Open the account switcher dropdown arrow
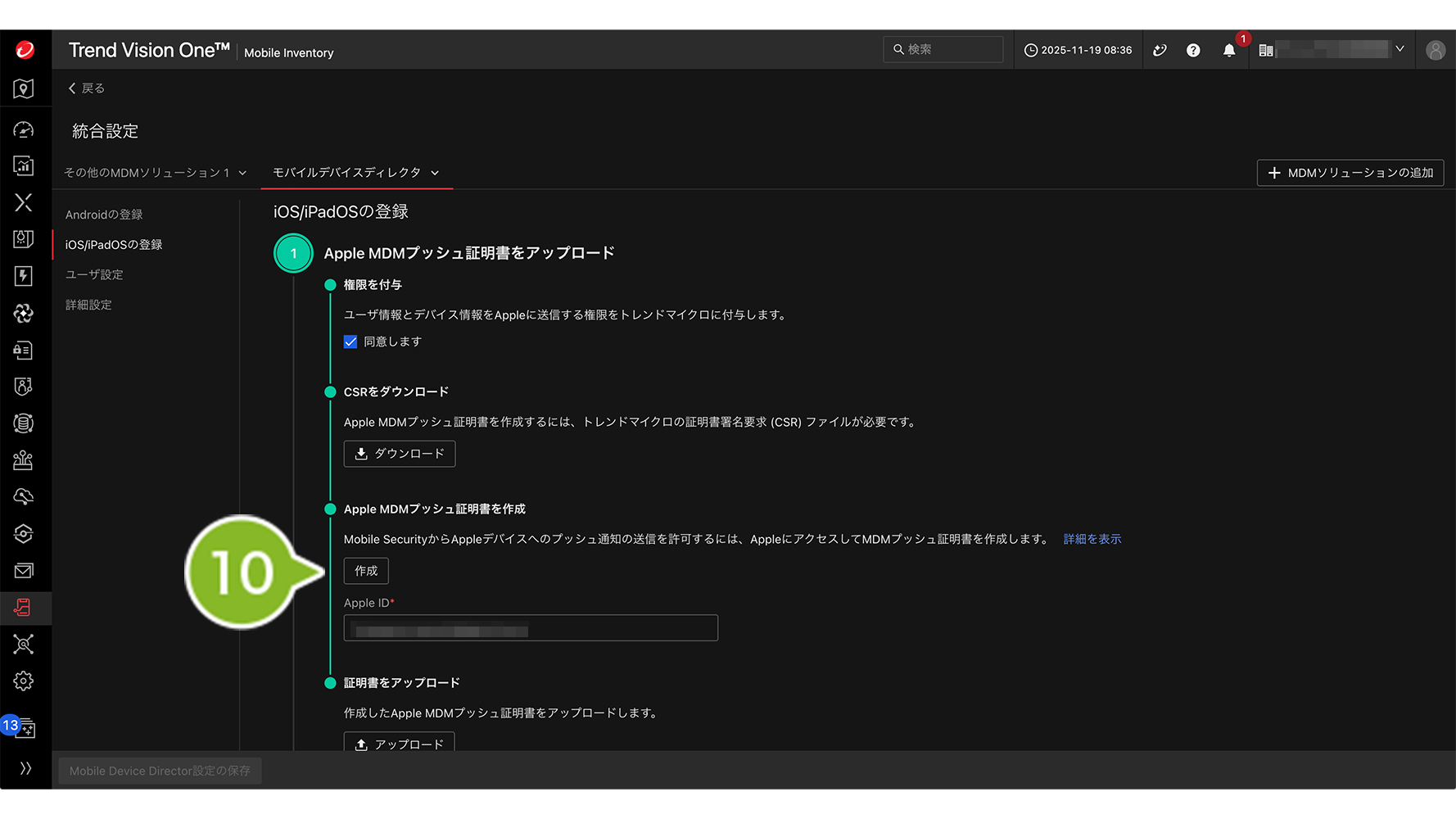The image size is (1456, 819). [1399, 50]
